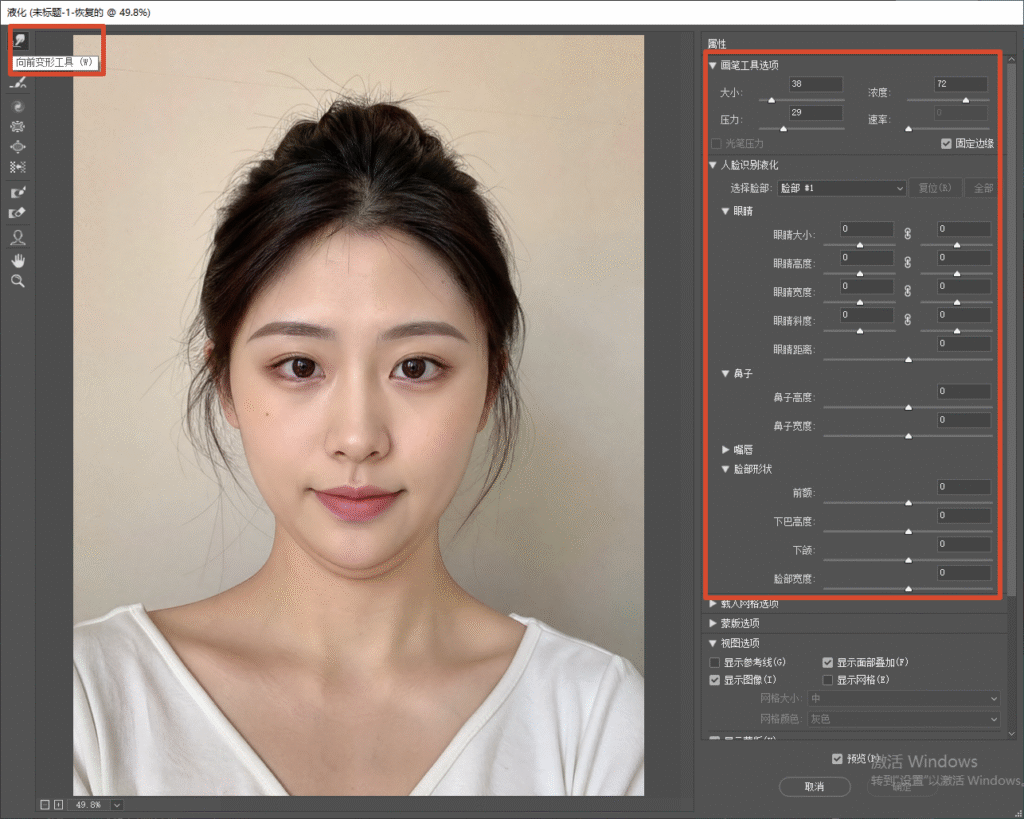Collapse the 脸部形状 group
This screenshot has width=1024, height=819.
(x=725, y=469)
